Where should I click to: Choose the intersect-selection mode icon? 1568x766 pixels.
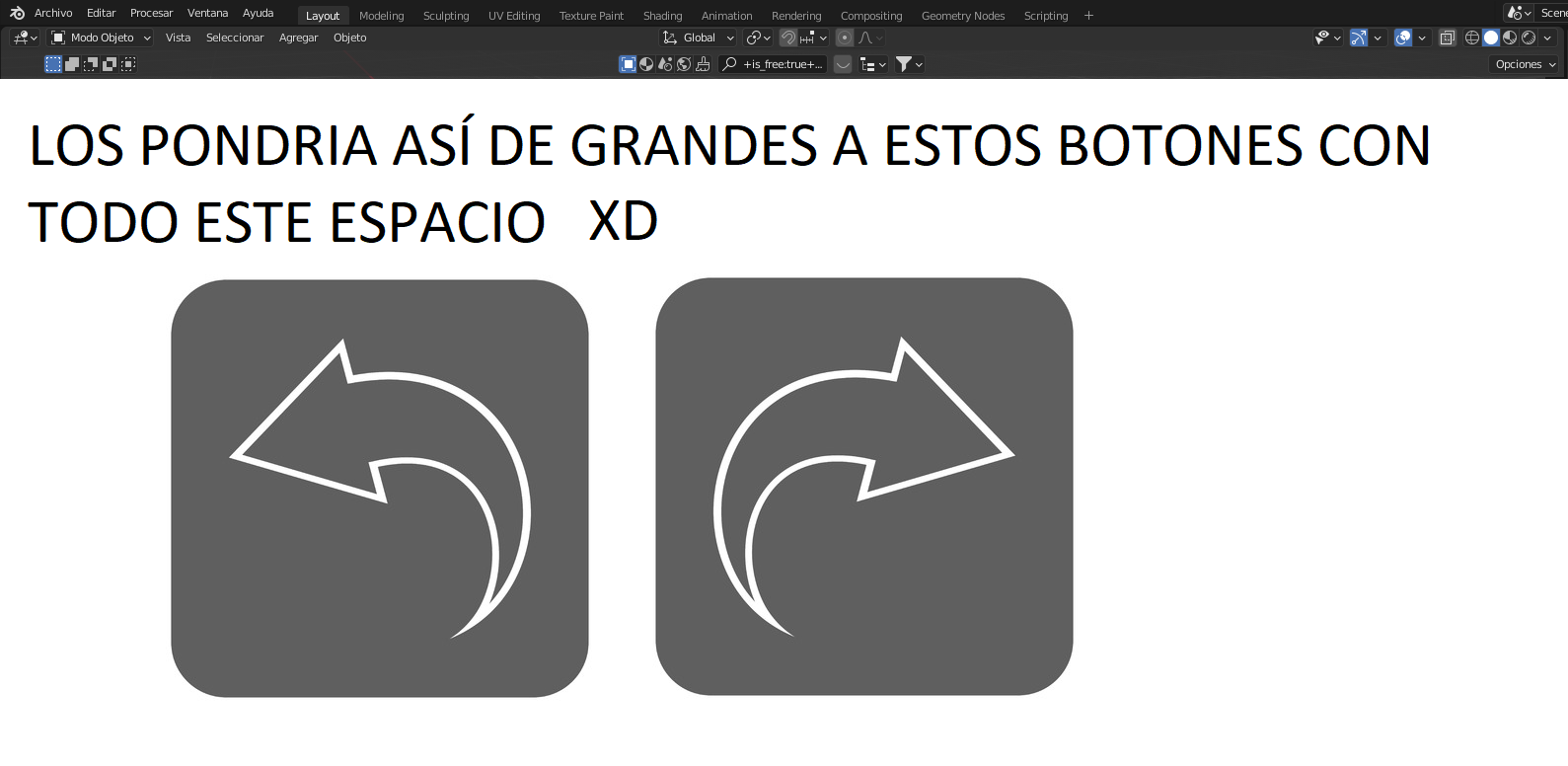(128, 64)
